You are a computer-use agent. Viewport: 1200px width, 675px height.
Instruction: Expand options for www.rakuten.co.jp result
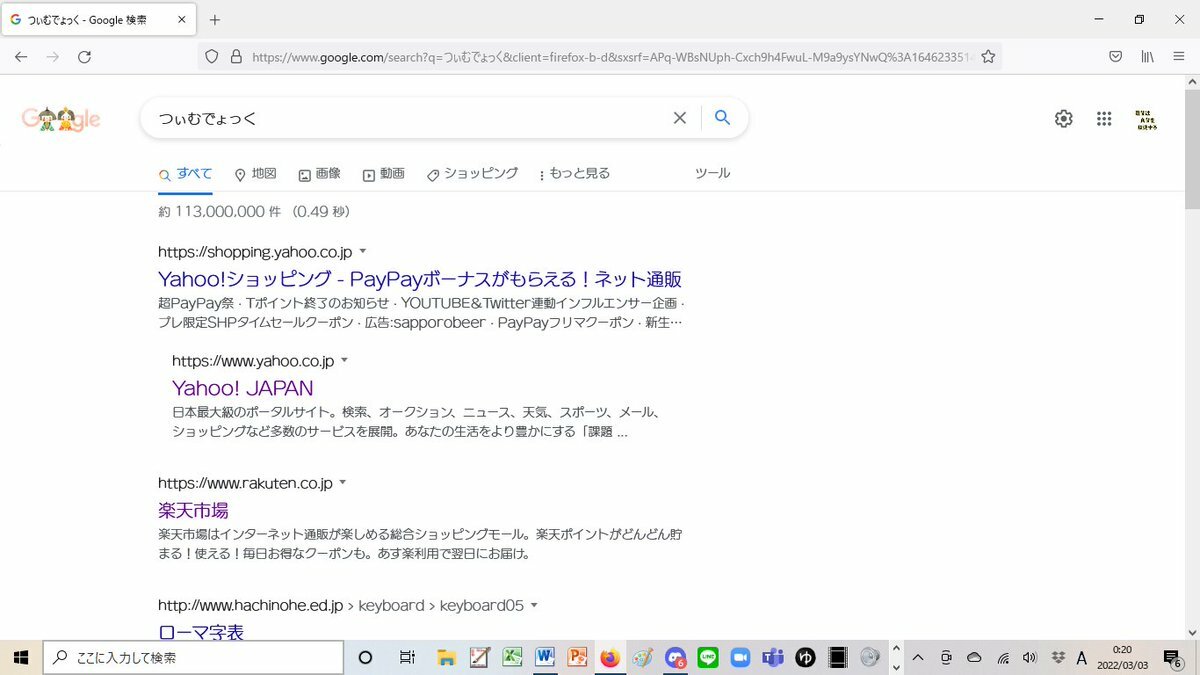[343, 483]
